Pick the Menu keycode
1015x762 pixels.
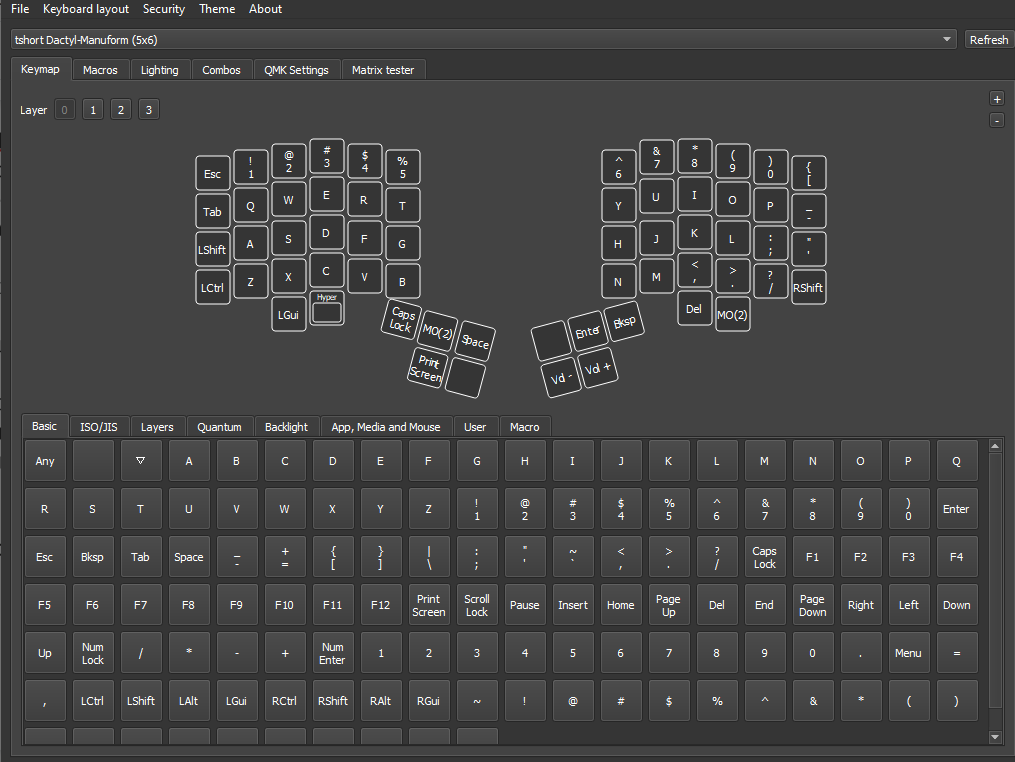click(908, 653)
